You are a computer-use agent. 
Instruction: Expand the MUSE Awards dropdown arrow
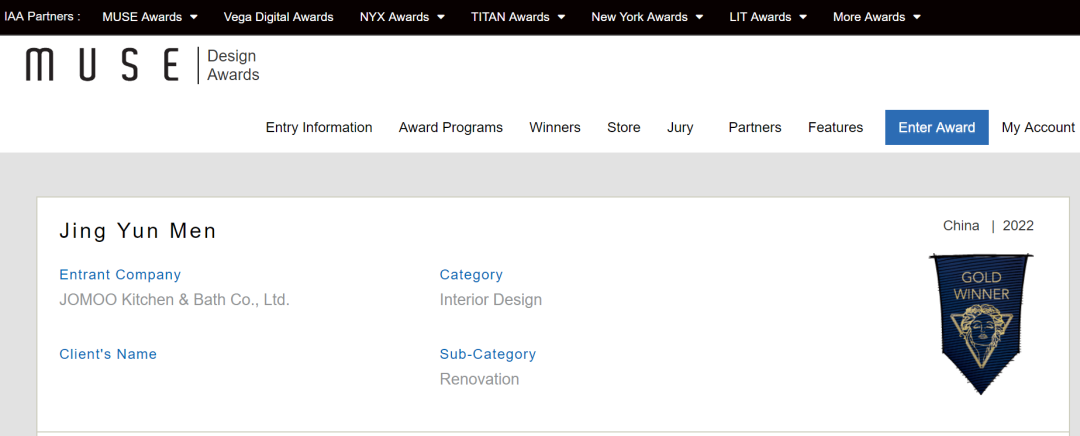click(x=194, y=17)
